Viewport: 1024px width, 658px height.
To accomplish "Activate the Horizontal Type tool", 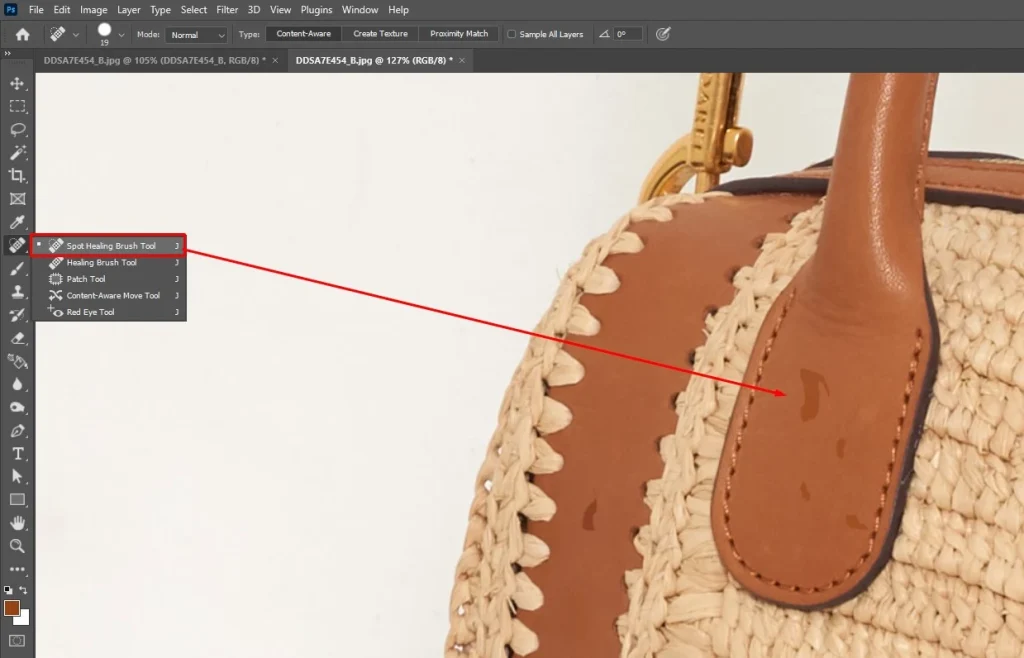I will tap(17, 453).
